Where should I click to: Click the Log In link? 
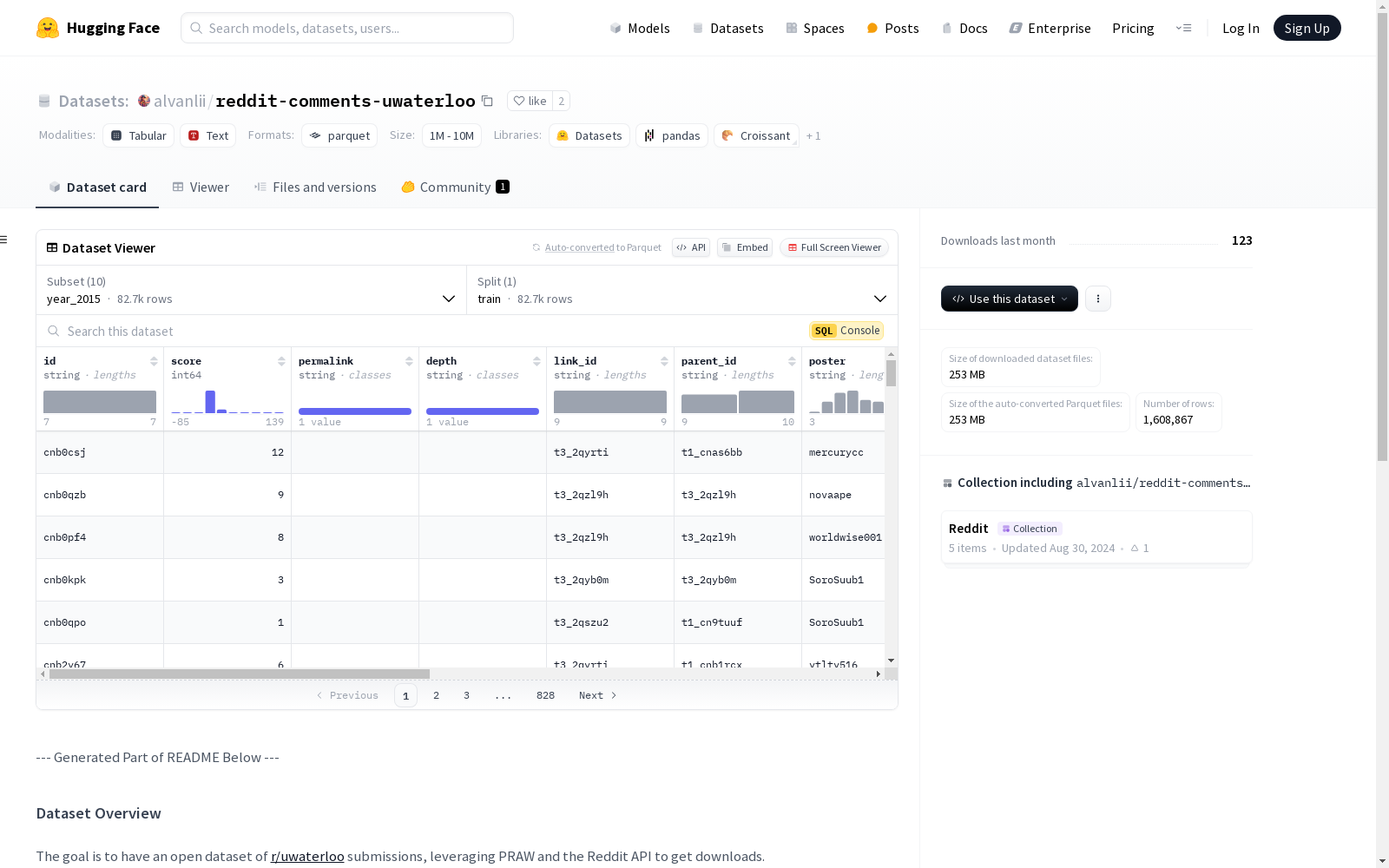click(x=1241, y=28)
